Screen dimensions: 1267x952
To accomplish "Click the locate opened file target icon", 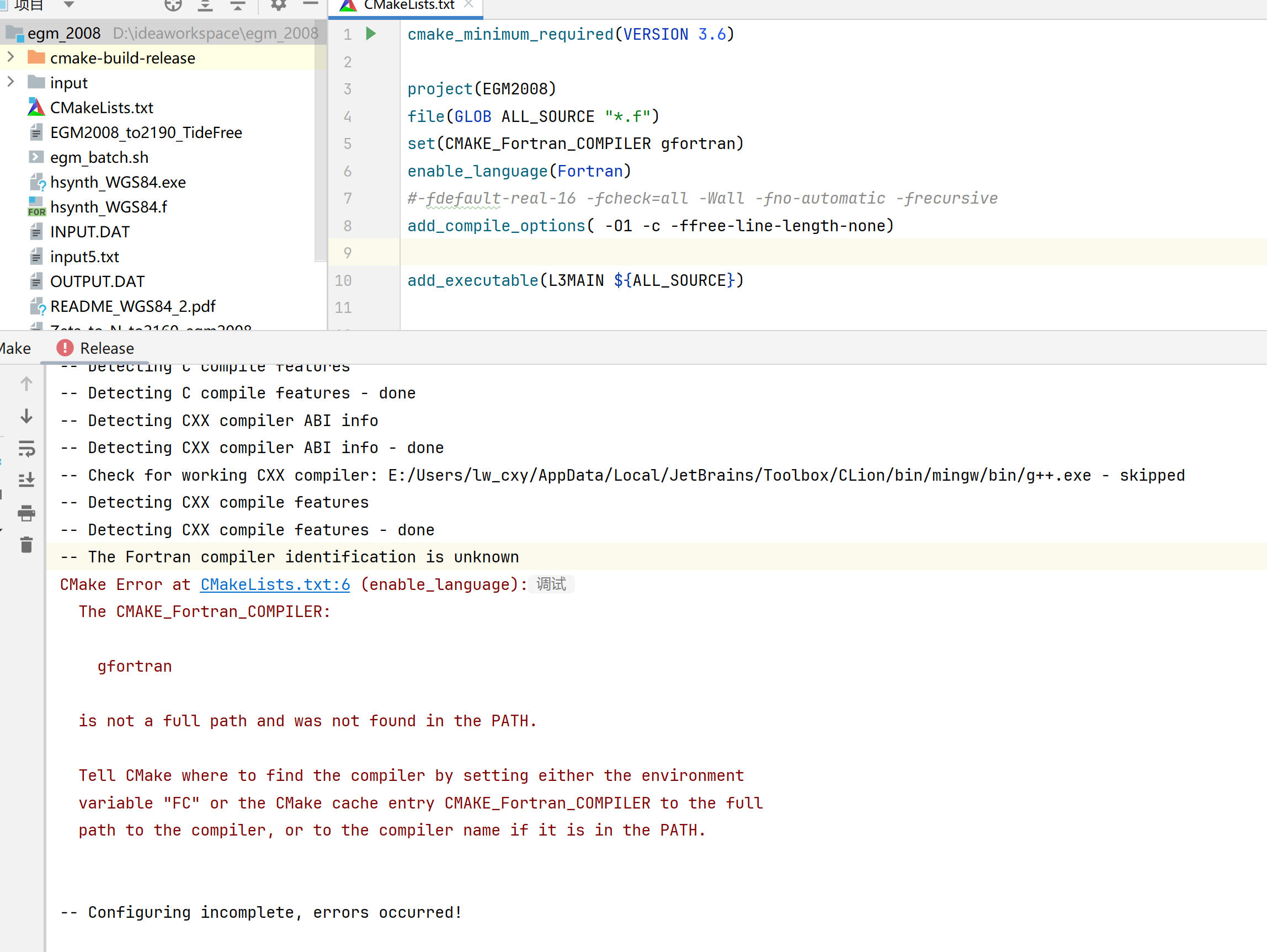I will (x=172, y=5).
